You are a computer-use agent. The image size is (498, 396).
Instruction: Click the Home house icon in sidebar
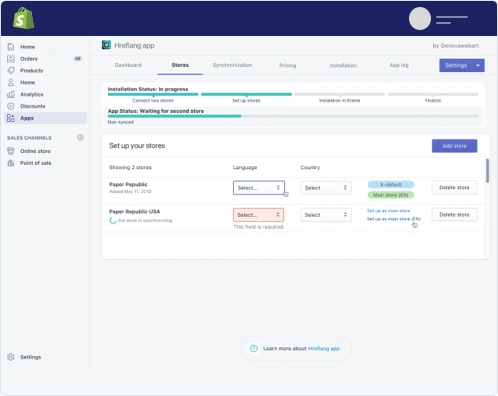click(11, 47)
